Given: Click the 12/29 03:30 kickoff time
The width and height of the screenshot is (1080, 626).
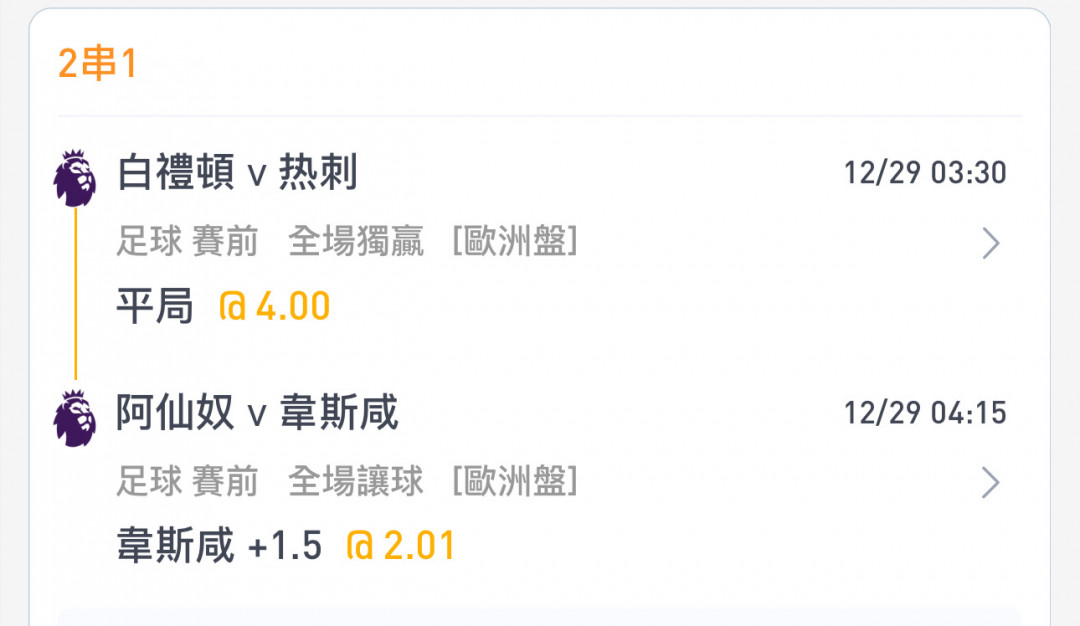Looking at the screenshot, I should click(925, 173).
